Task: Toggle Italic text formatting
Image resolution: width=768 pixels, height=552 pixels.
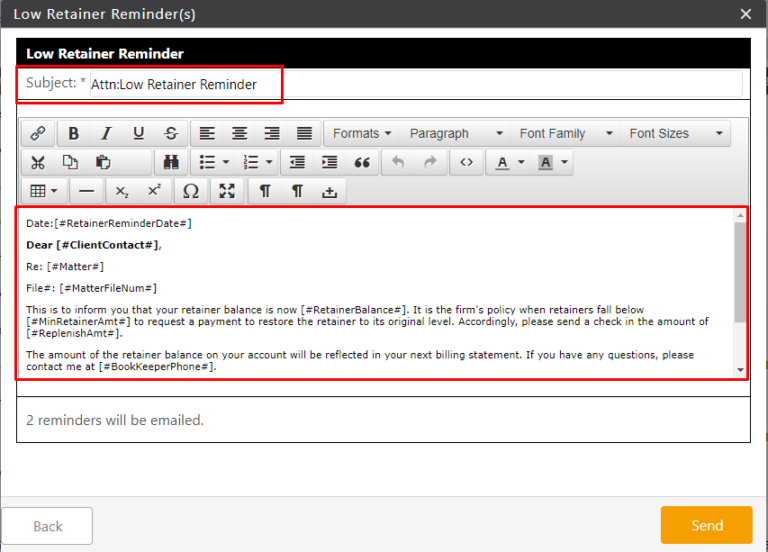Action: point(106,133)
